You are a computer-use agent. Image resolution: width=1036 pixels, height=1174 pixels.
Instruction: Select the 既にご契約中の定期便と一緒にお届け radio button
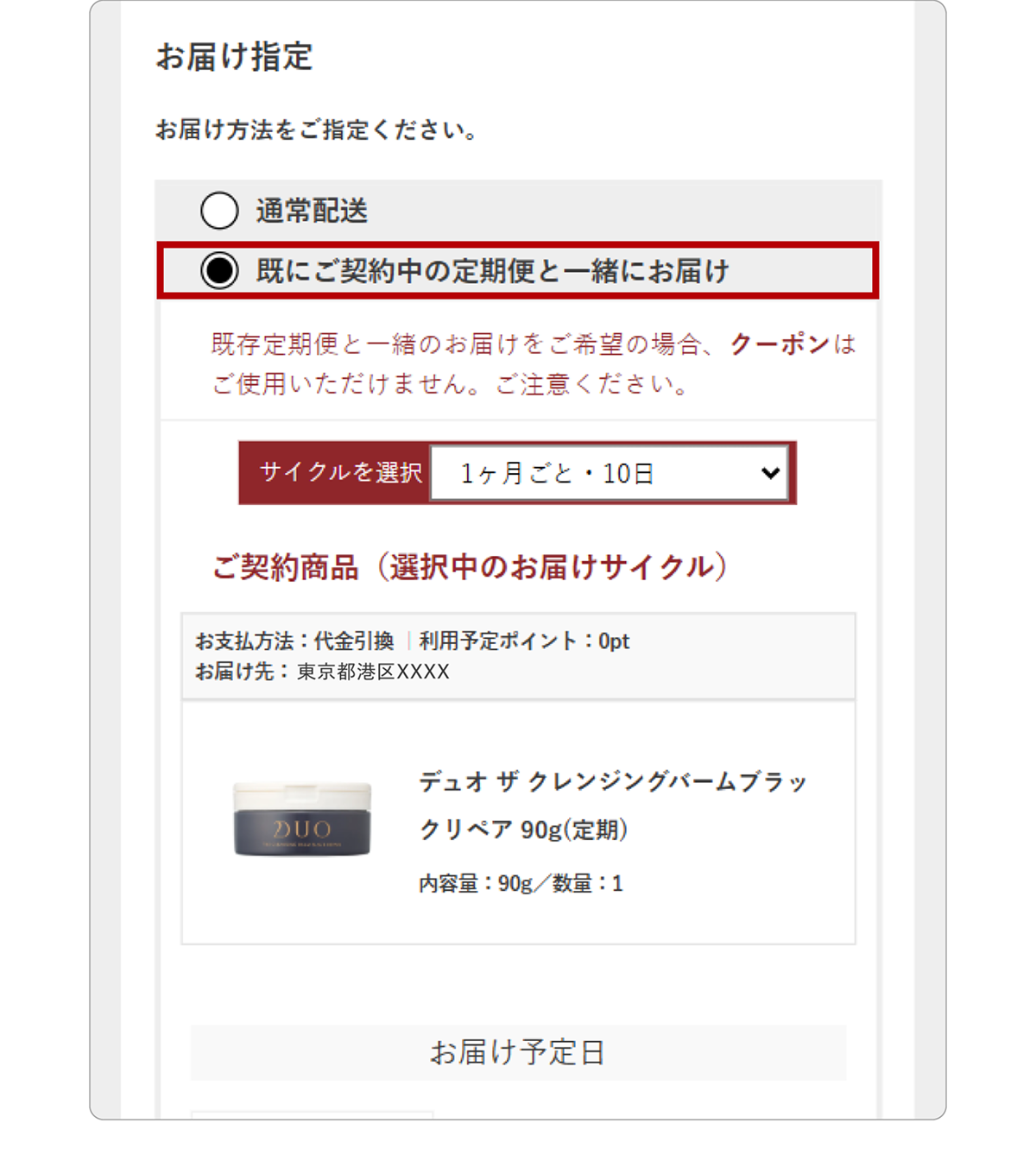pos(219,271)
